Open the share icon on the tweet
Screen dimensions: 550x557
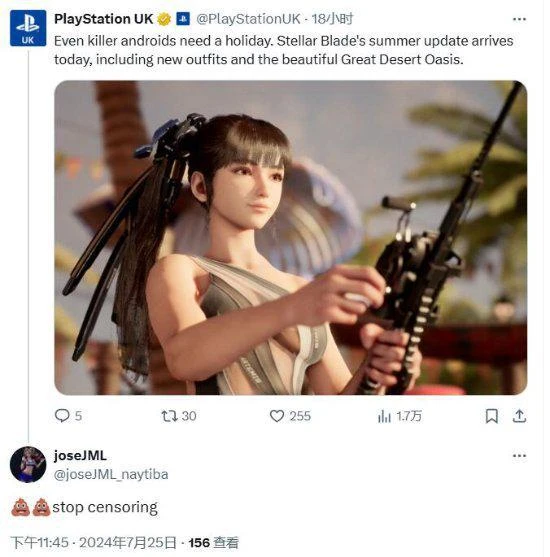(519, 416)
